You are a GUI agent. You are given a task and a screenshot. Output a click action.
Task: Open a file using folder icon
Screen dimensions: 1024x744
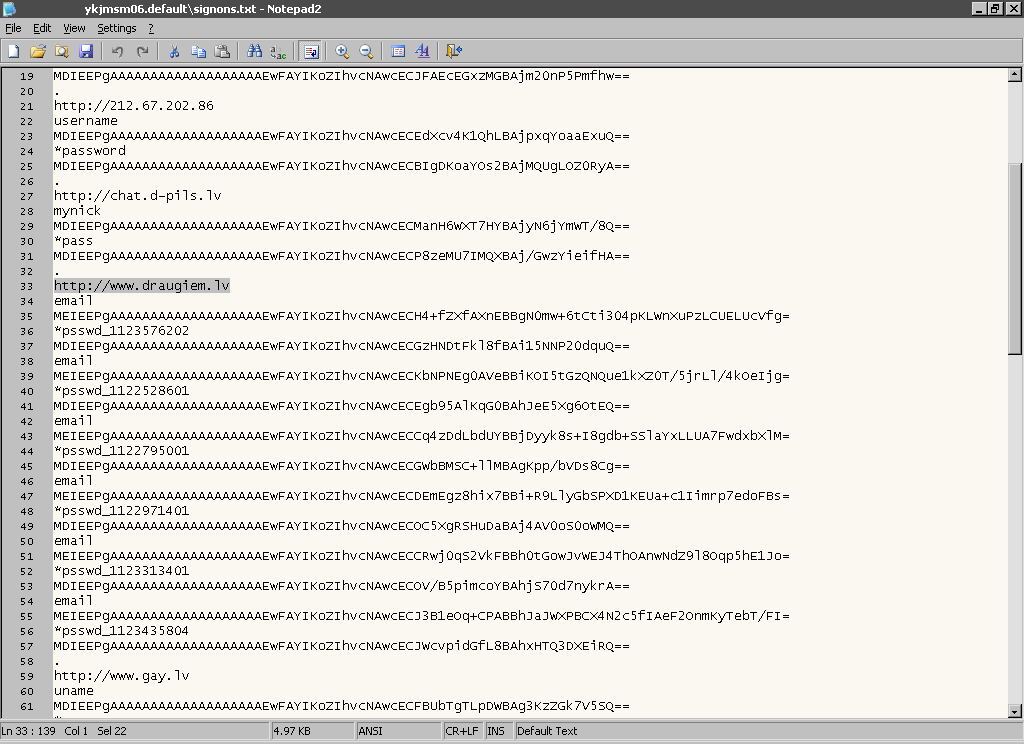38,51
